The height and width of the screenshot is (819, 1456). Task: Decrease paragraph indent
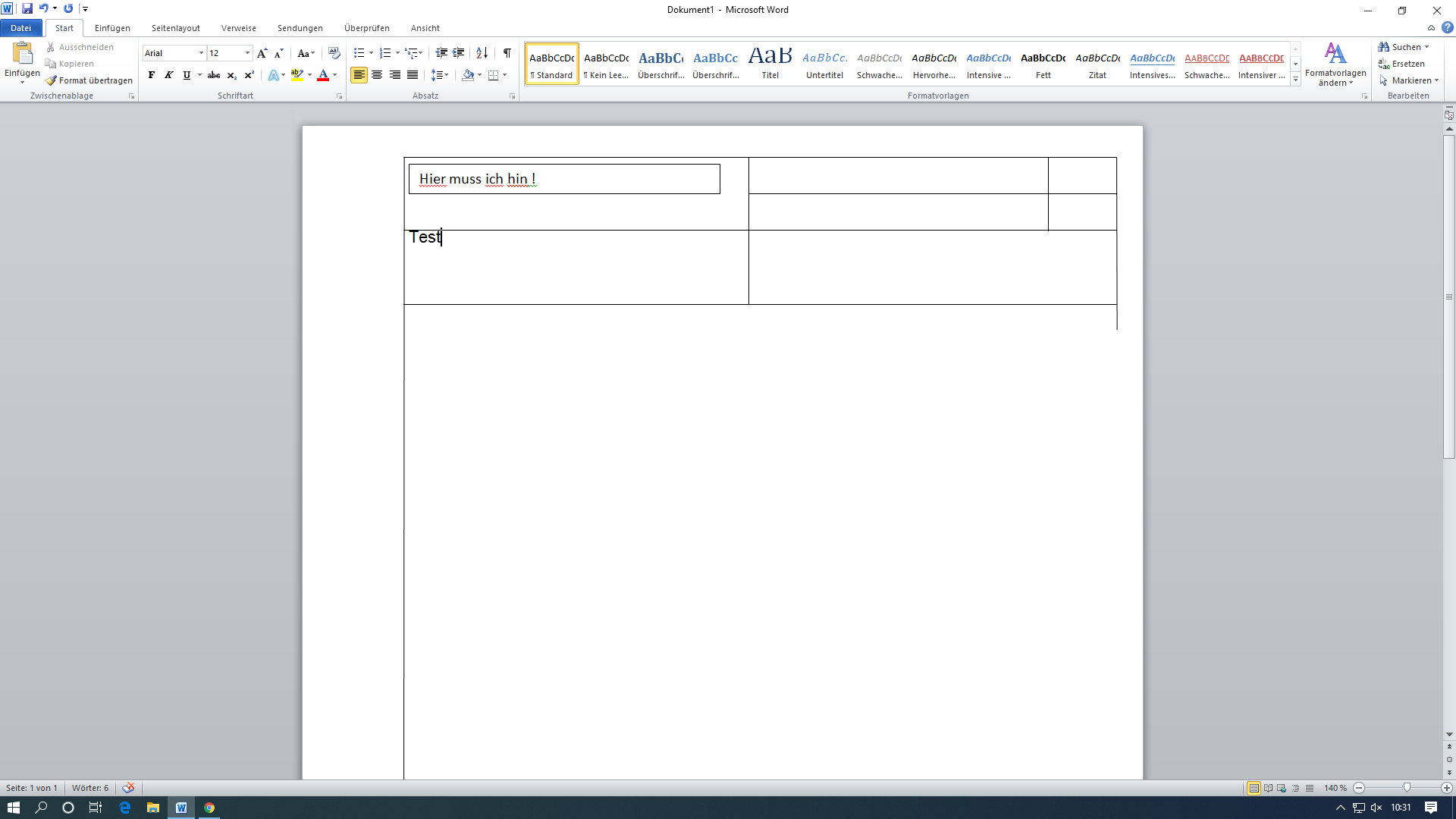click(441, 53)
